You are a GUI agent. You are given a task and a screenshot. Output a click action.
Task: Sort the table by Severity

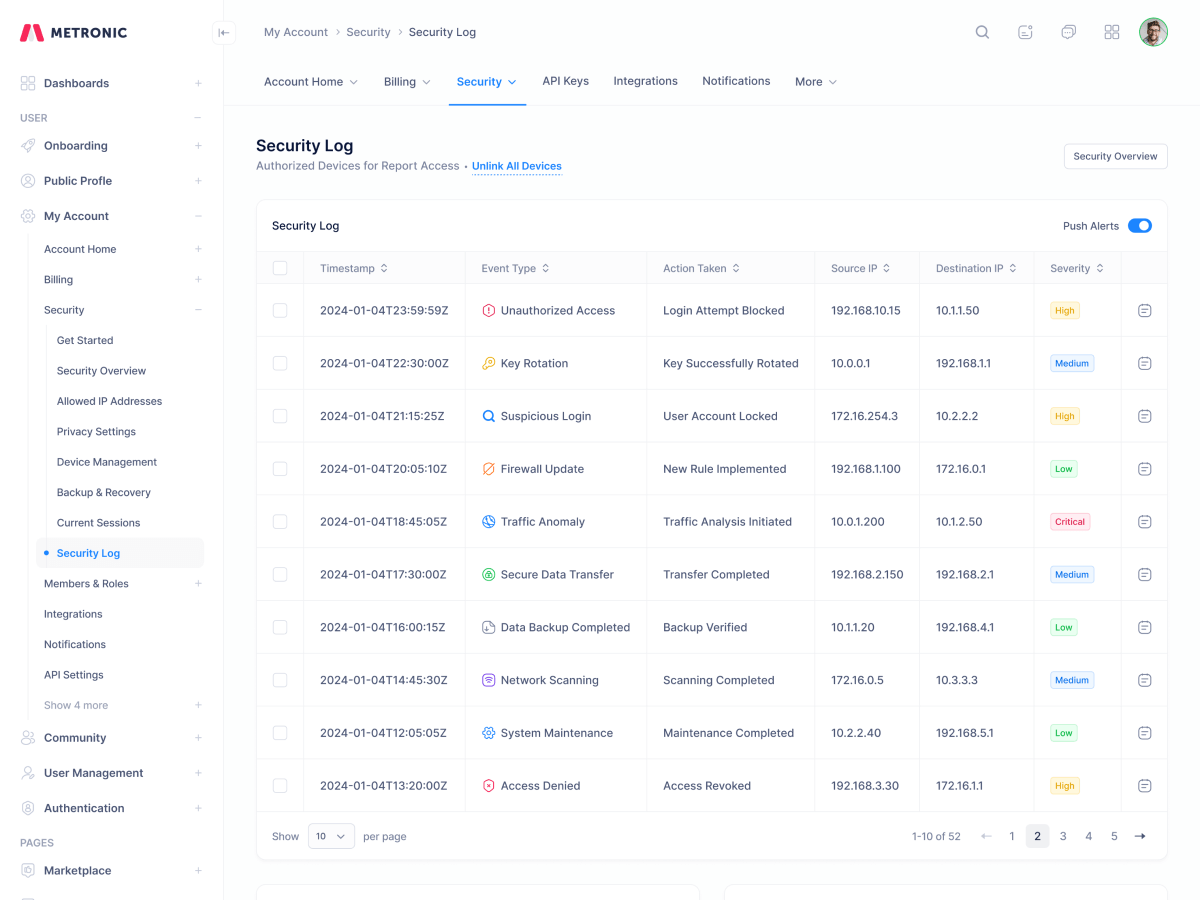(x=1076, y=267)
